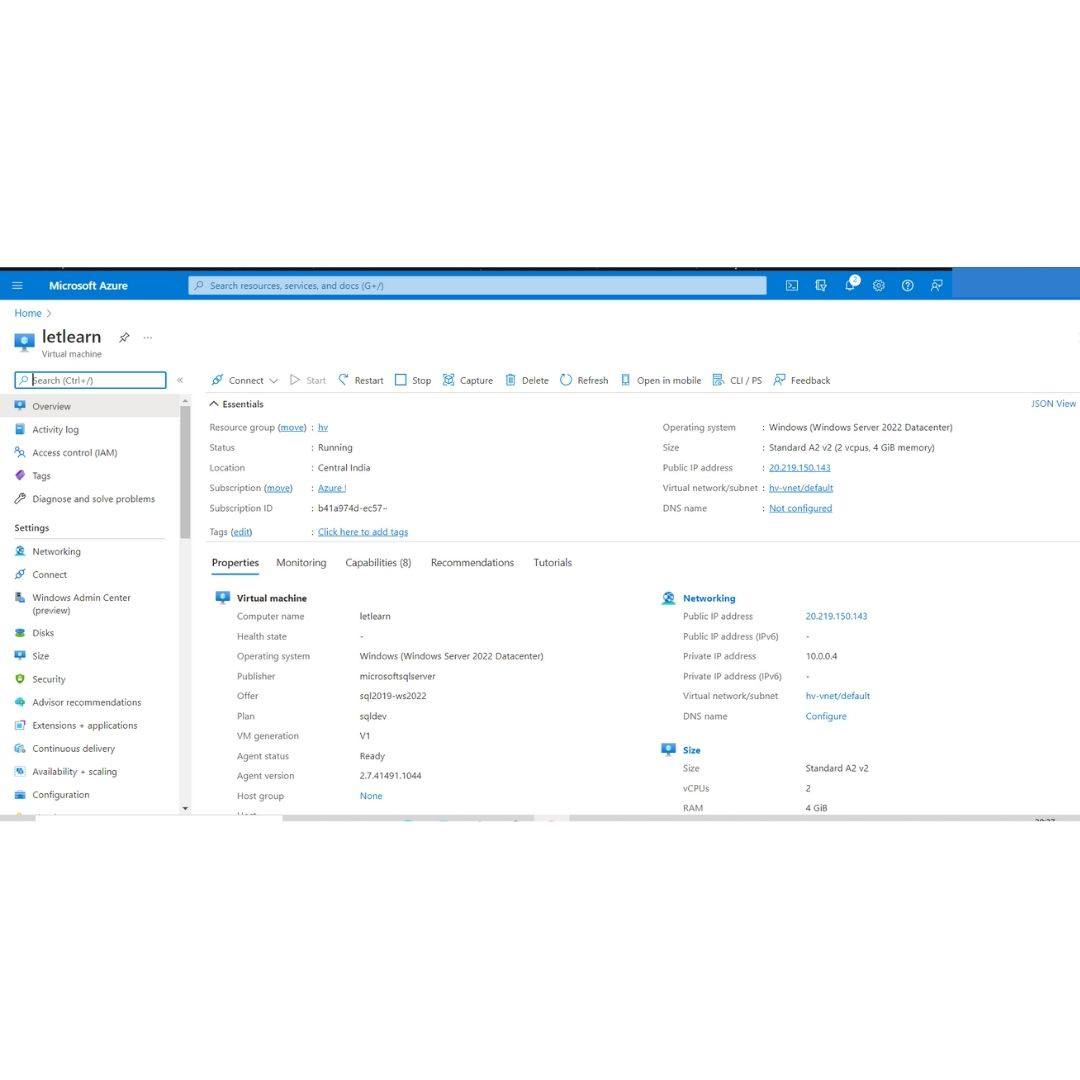The image size is (1080, 1080).
Task: Click the Home breadcrumb link
Action: coord(28,313)
